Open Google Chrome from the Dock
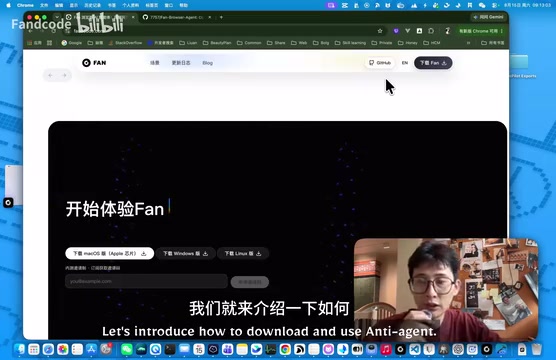 point(285,349)
